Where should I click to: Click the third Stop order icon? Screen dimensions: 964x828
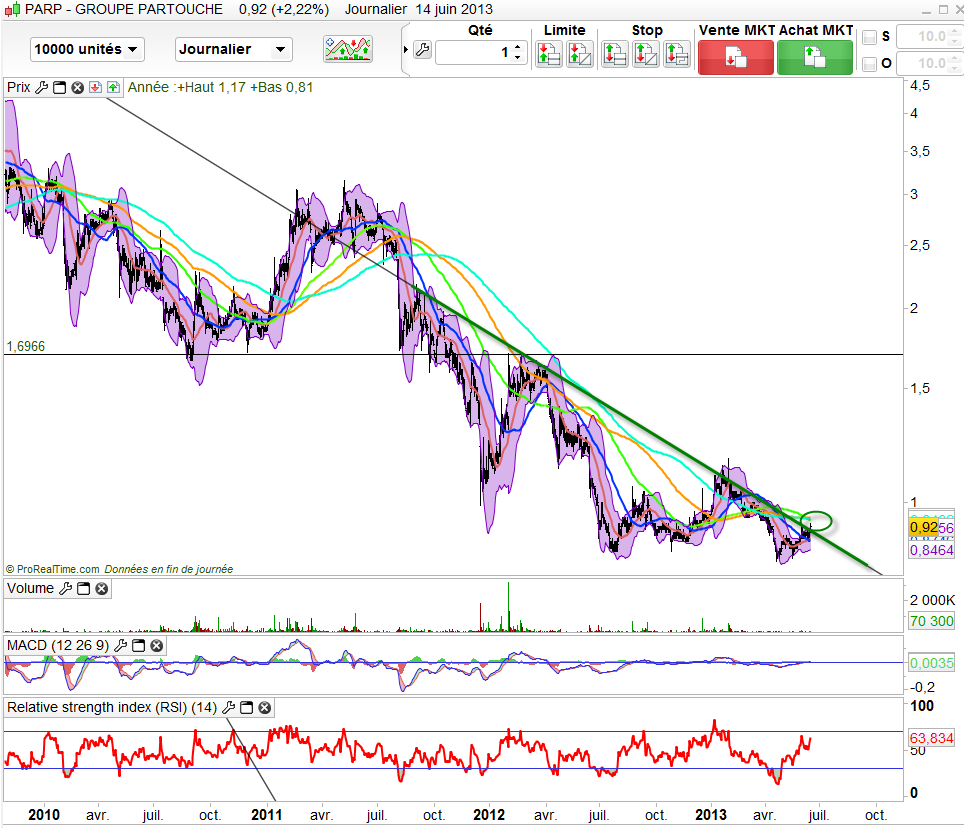[x=677, y=54]
